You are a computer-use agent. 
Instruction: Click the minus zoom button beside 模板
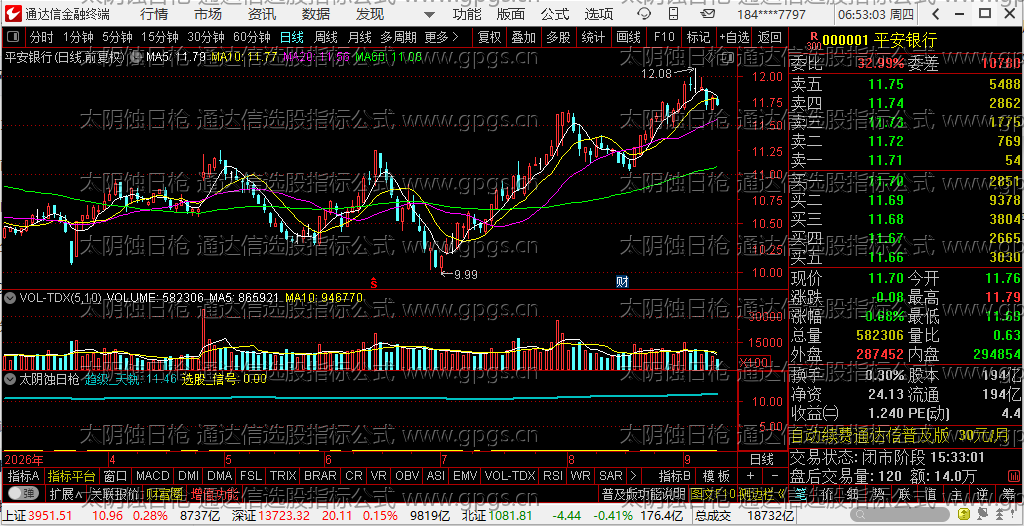[775, 476]
